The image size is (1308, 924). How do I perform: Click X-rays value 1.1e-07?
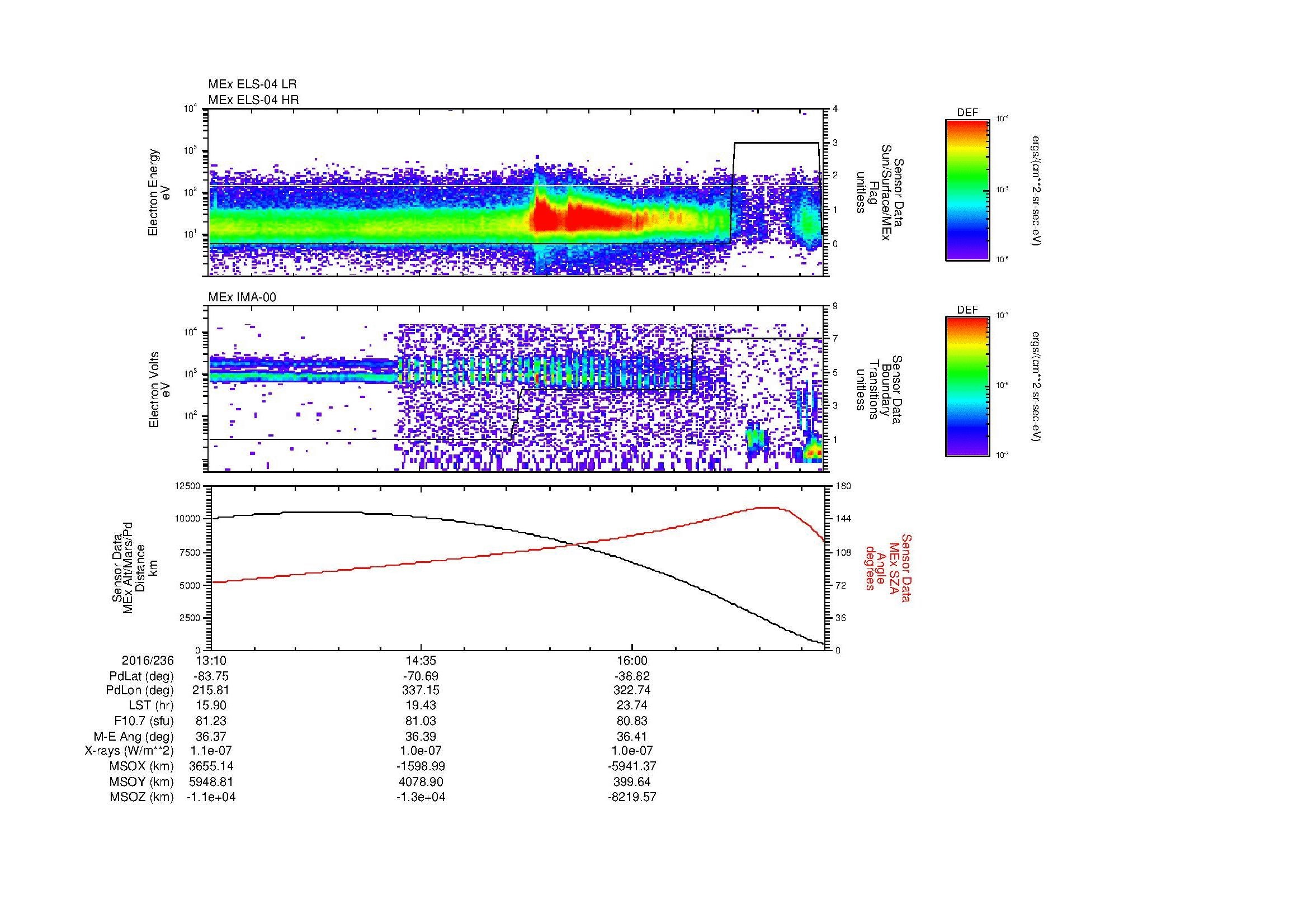coord(211,750)
